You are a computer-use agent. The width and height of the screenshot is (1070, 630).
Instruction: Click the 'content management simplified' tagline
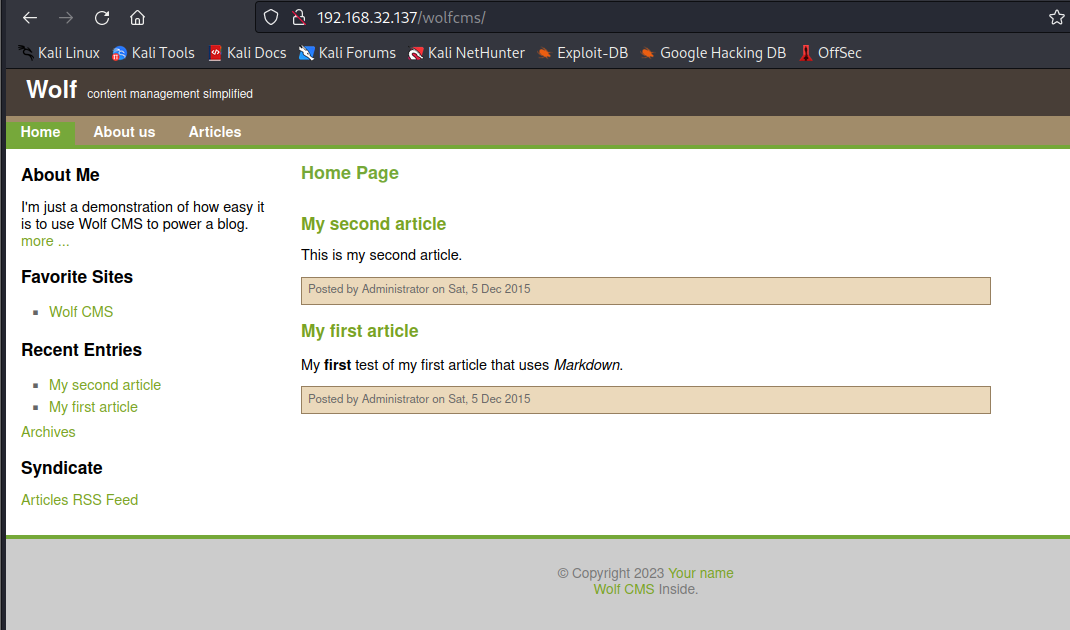[170, 94]
